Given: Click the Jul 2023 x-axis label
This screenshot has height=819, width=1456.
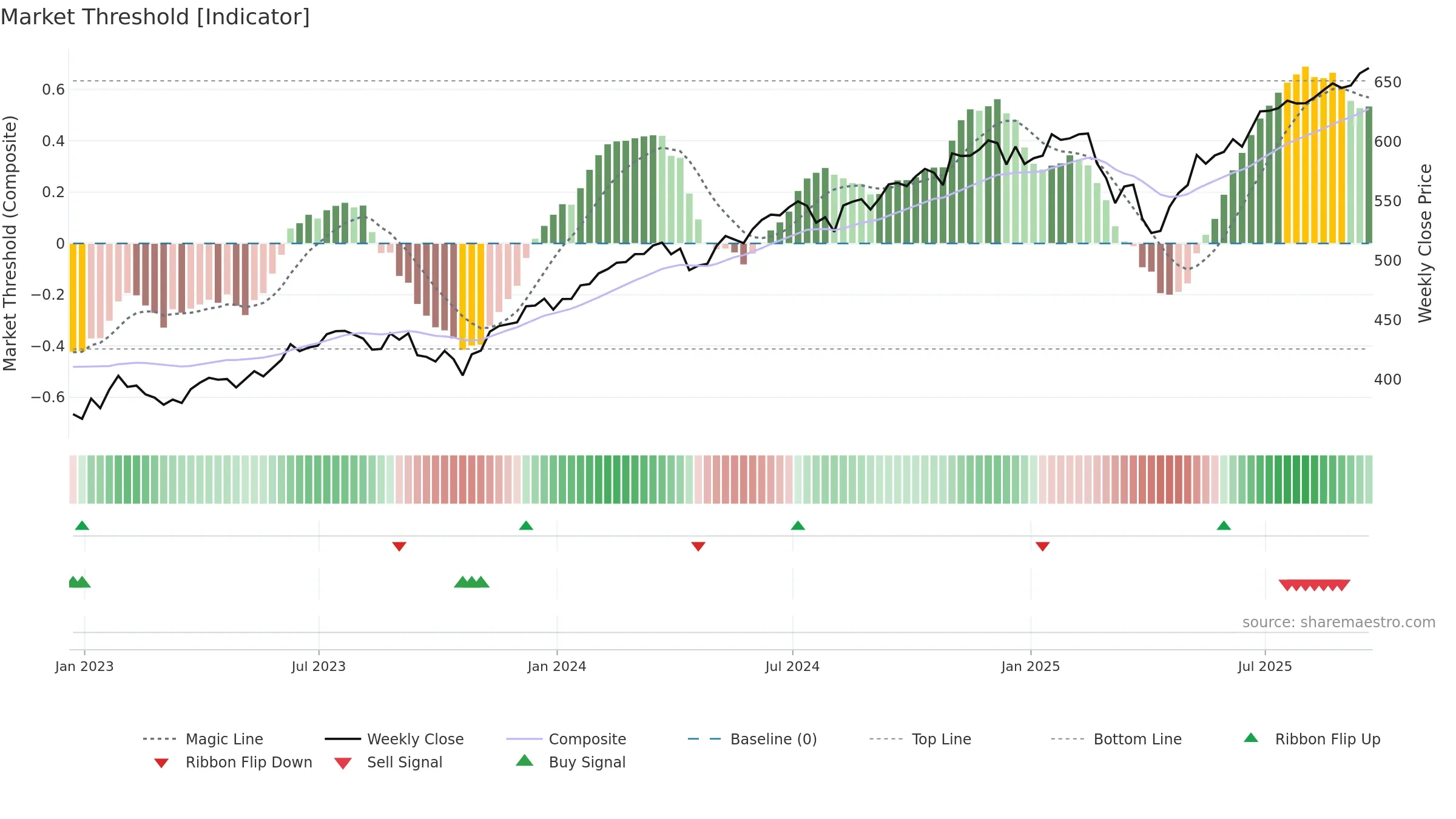Looking at the screenshot, I should [x=318, y=666].
